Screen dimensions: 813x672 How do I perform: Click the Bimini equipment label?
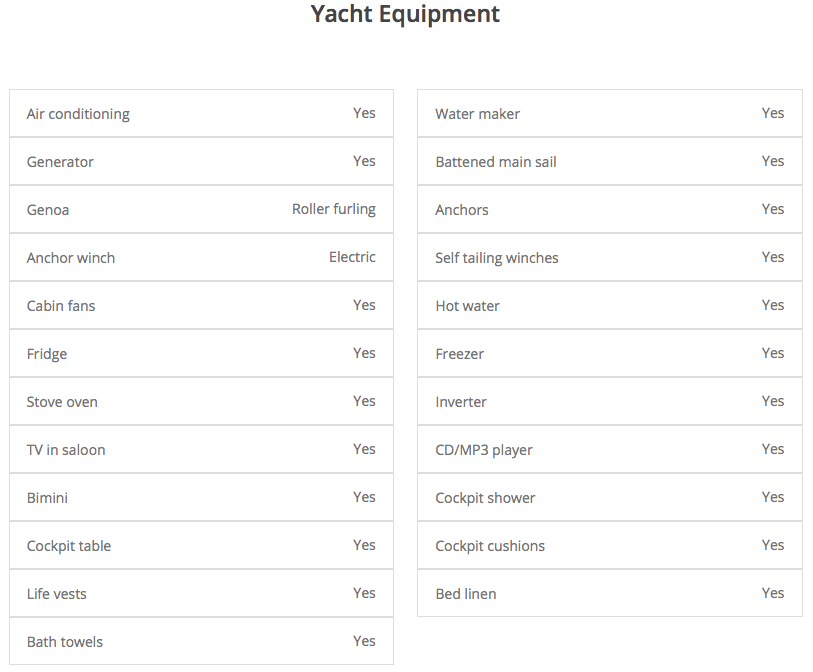47,498
